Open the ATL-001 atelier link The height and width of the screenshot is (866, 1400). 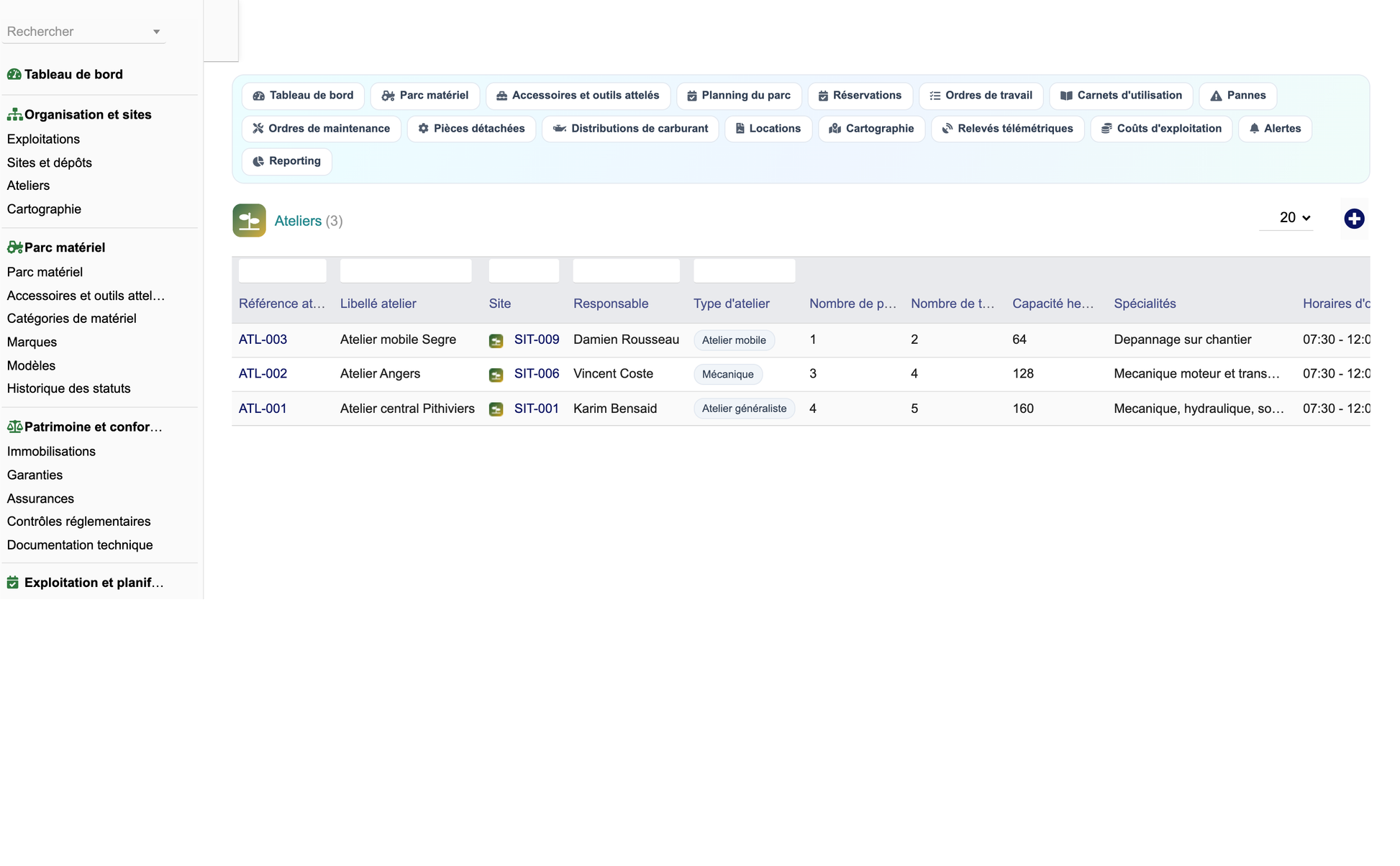pyautogui.click(x=263, y=409)
